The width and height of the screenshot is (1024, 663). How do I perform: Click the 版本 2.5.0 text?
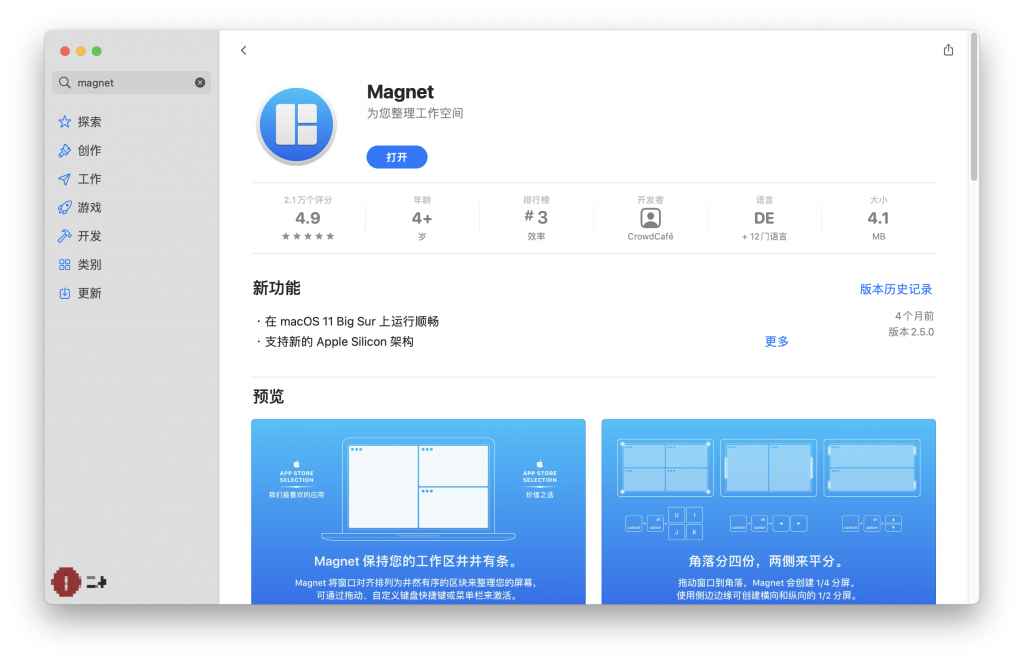coord(911,332)
